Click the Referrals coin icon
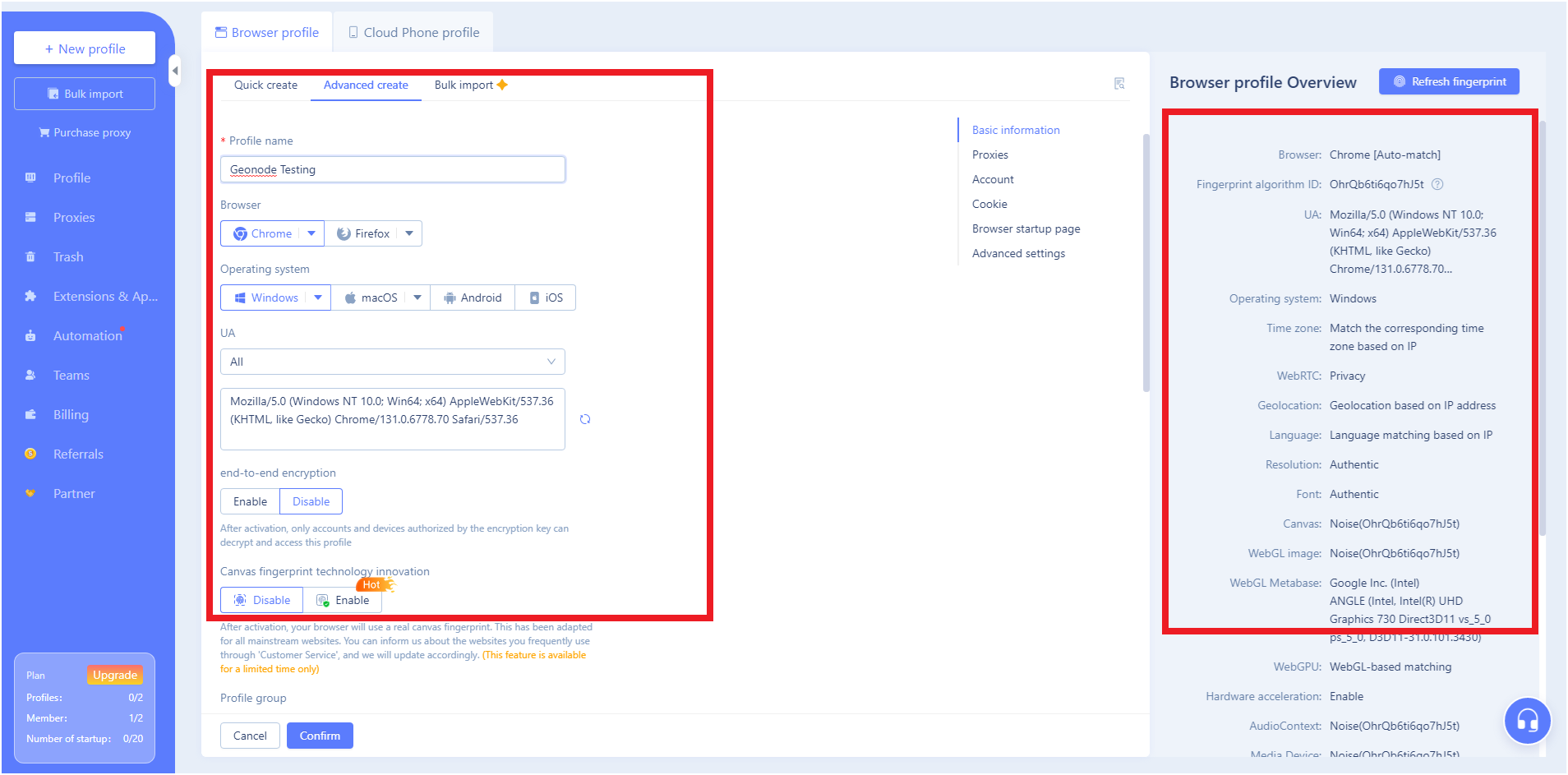This screenshot has height=775, width=1568. tap(30, 454)
